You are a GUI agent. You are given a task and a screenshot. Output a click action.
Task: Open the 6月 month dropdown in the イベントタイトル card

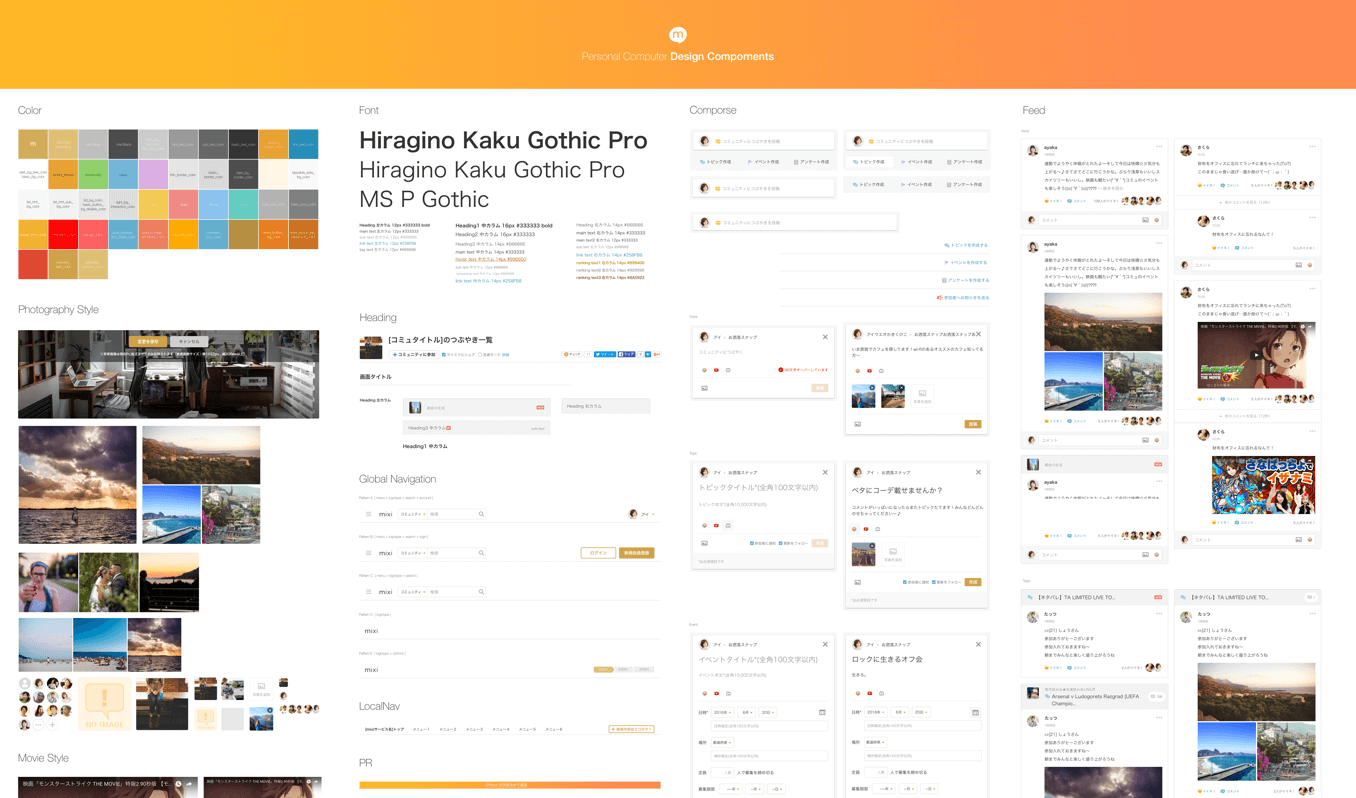click(747, 712)
